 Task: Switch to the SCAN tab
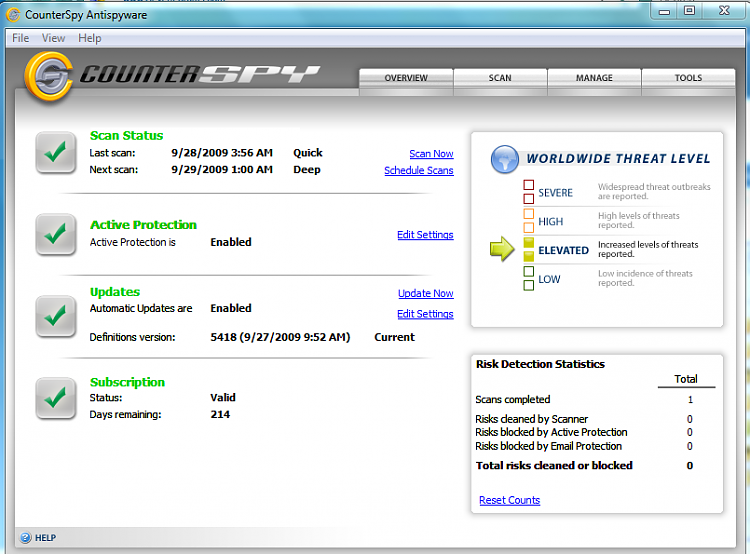(500, 78)
